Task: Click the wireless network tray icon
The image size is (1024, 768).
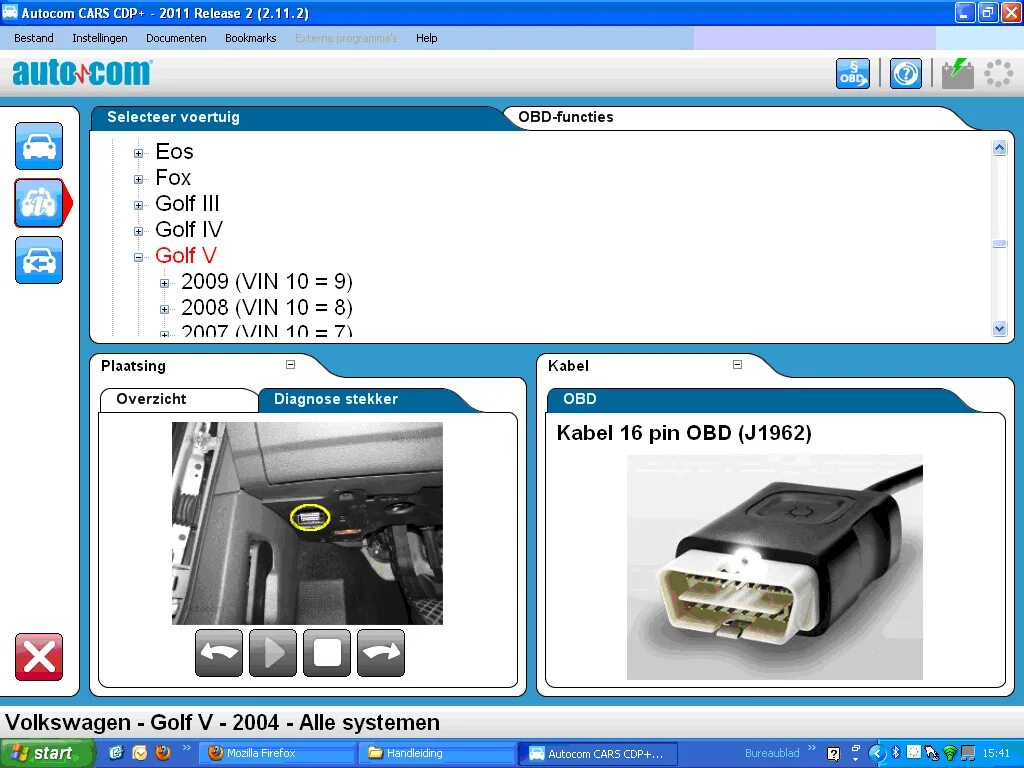Action: pos(950,753)
